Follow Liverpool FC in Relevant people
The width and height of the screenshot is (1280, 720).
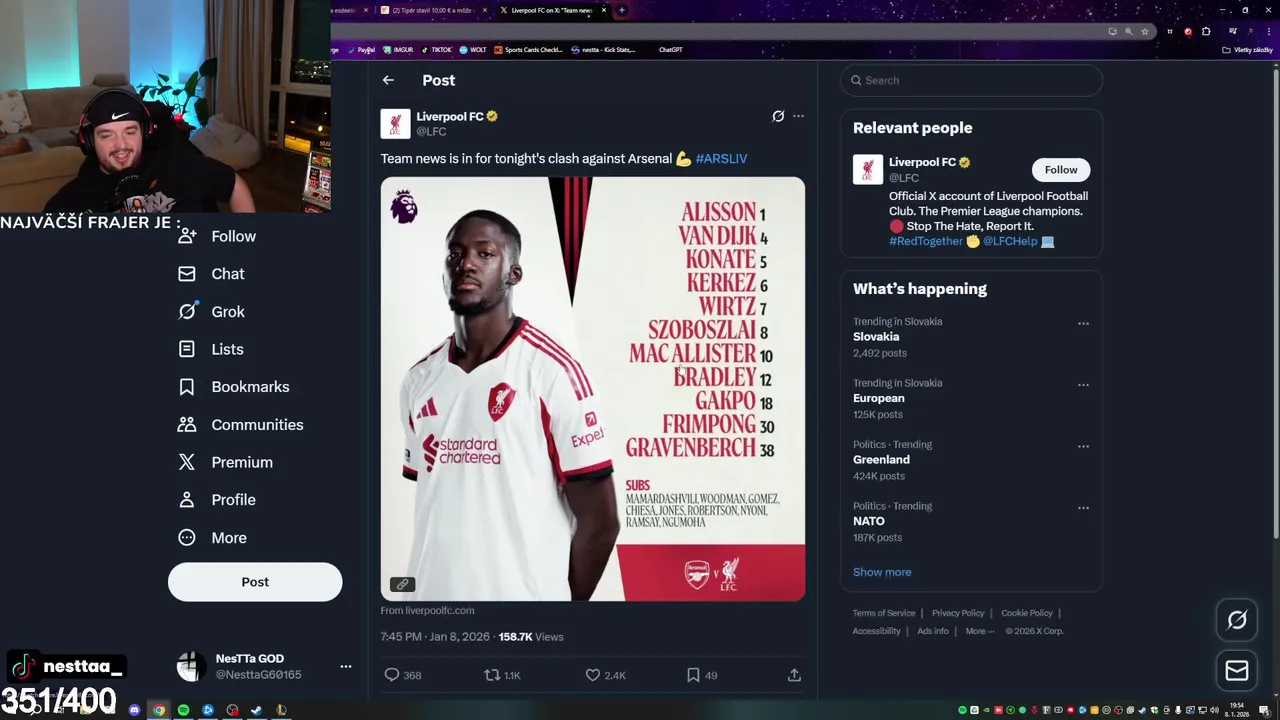tap(1061, 170)
